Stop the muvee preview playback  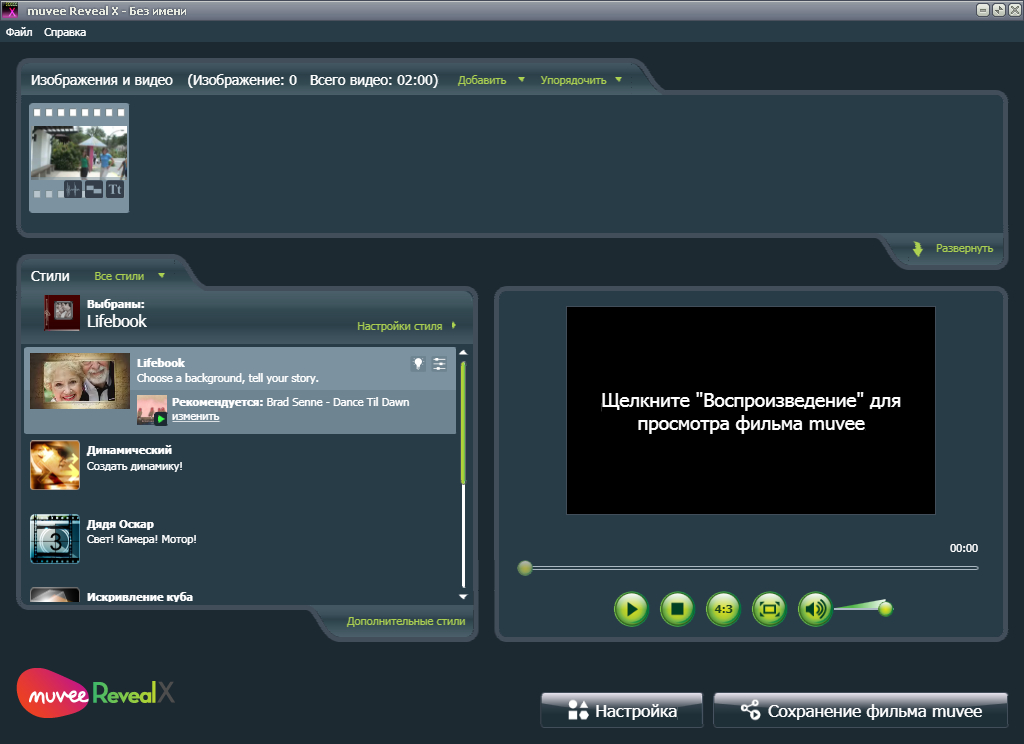(677, 609)
